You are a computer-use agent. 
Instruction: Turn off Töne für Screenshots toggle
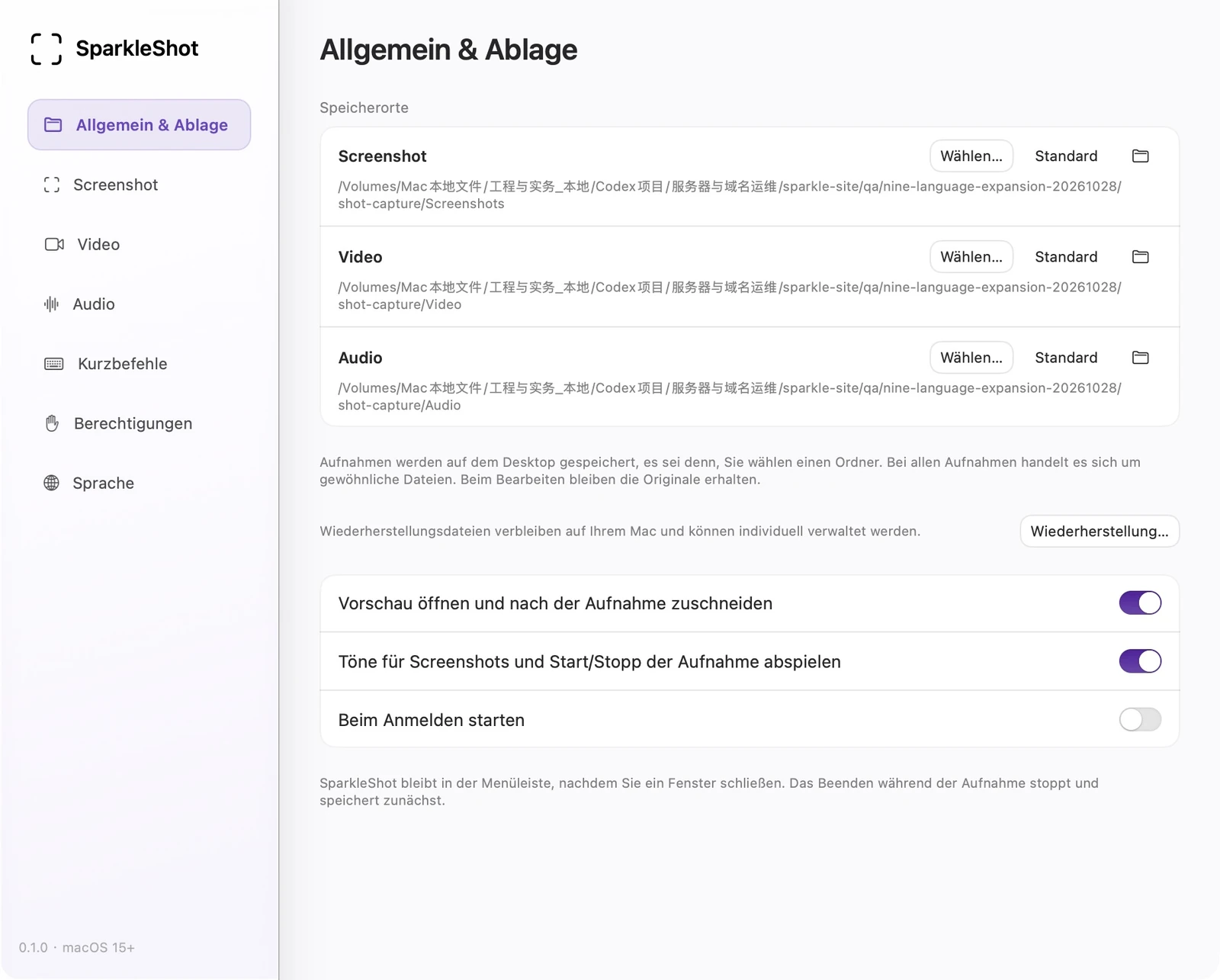[x=1140, y=660]
